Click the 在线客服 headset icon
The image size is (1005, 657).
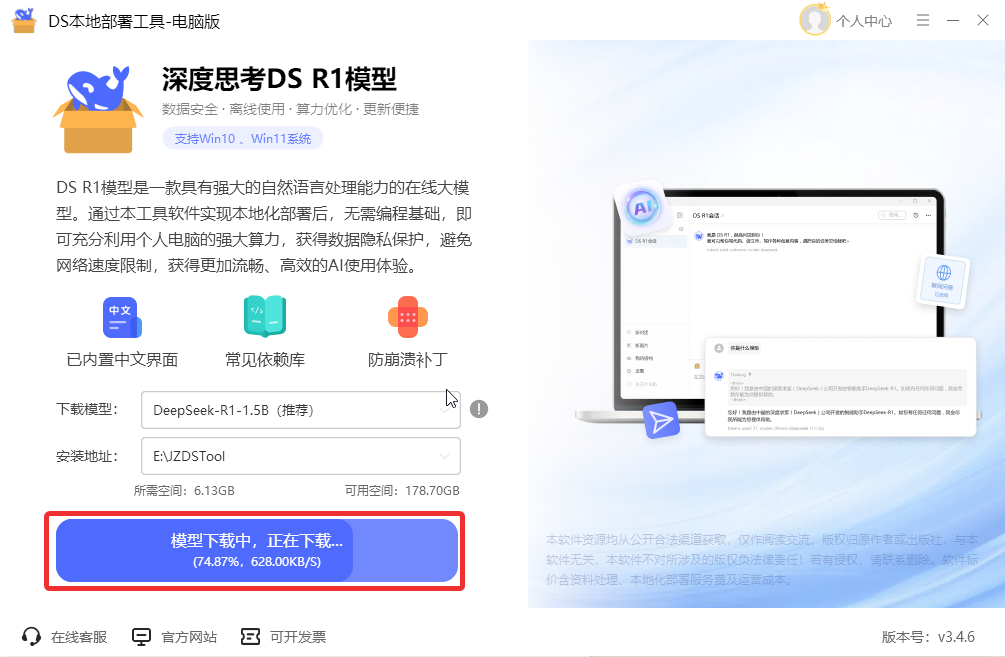[x=31, y=636]
